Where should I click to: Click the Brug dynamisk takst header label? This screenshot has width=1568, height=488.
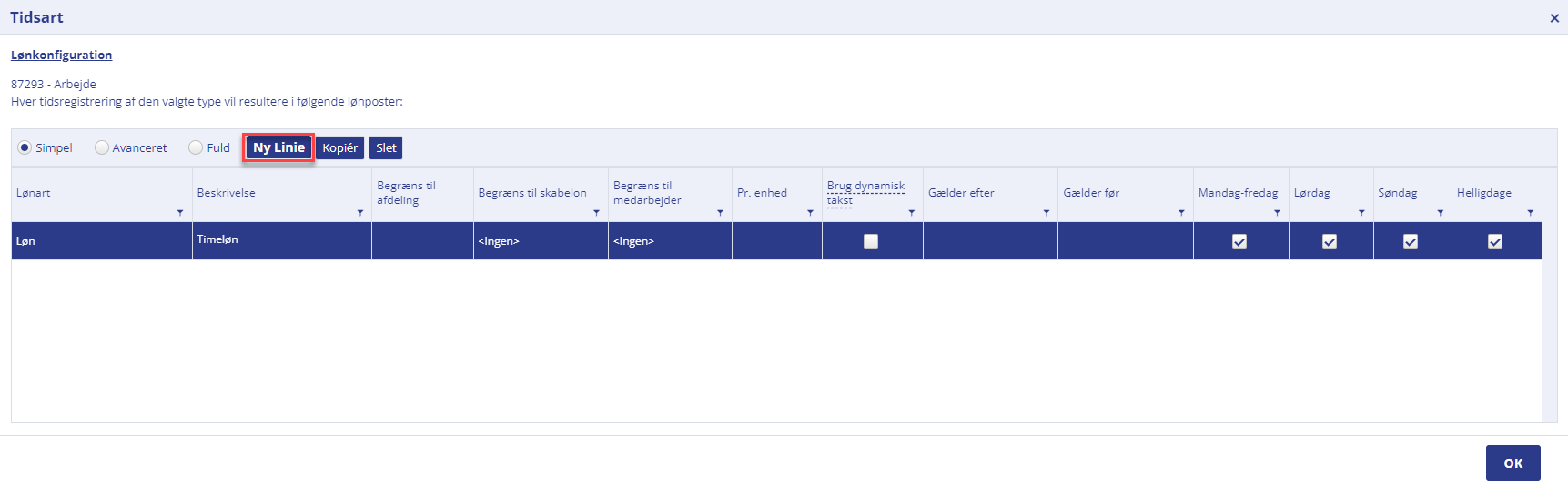tap(865, 193)
